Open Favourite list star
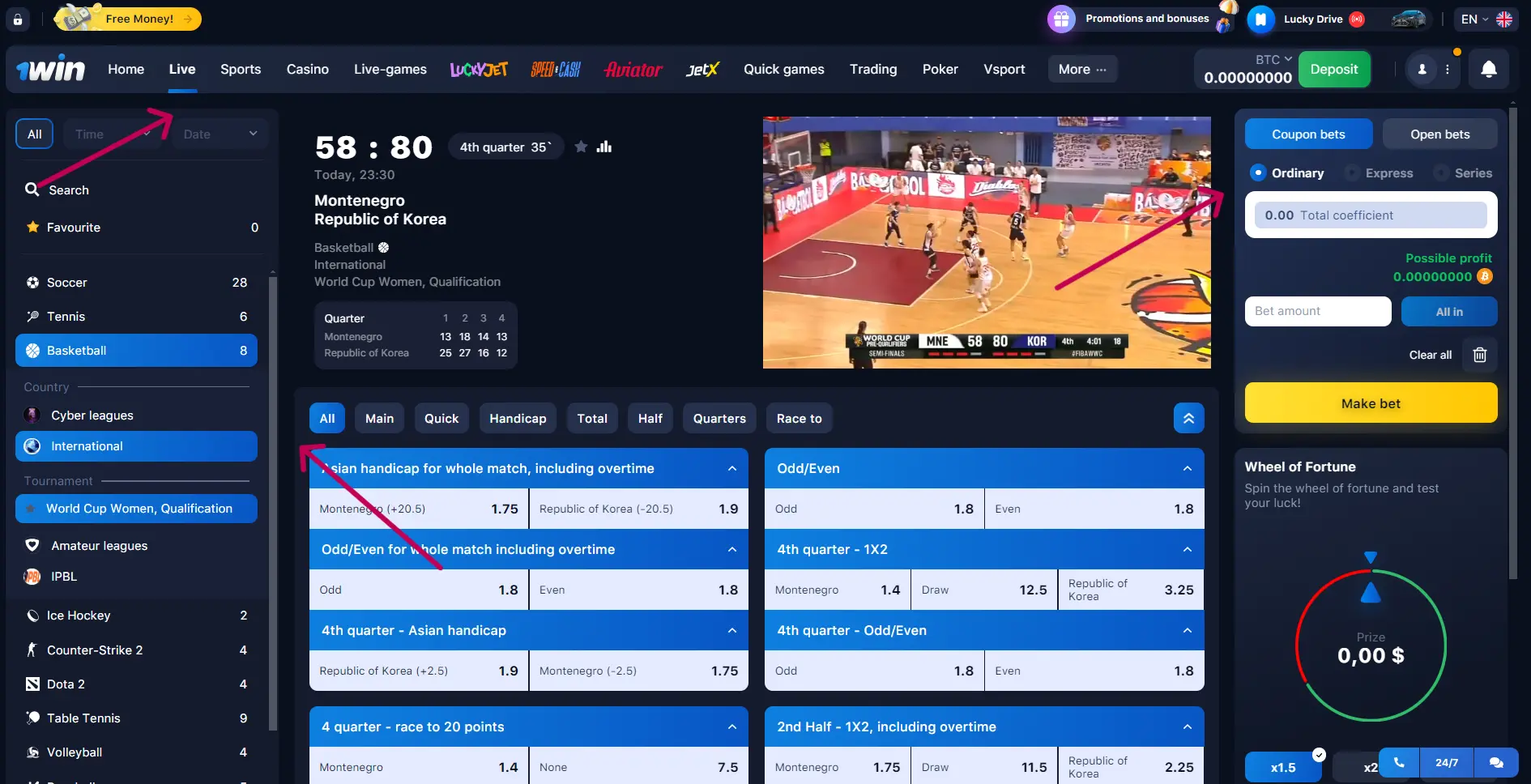Viewport: 1531px width, 784px height. (x=32, y=227)
